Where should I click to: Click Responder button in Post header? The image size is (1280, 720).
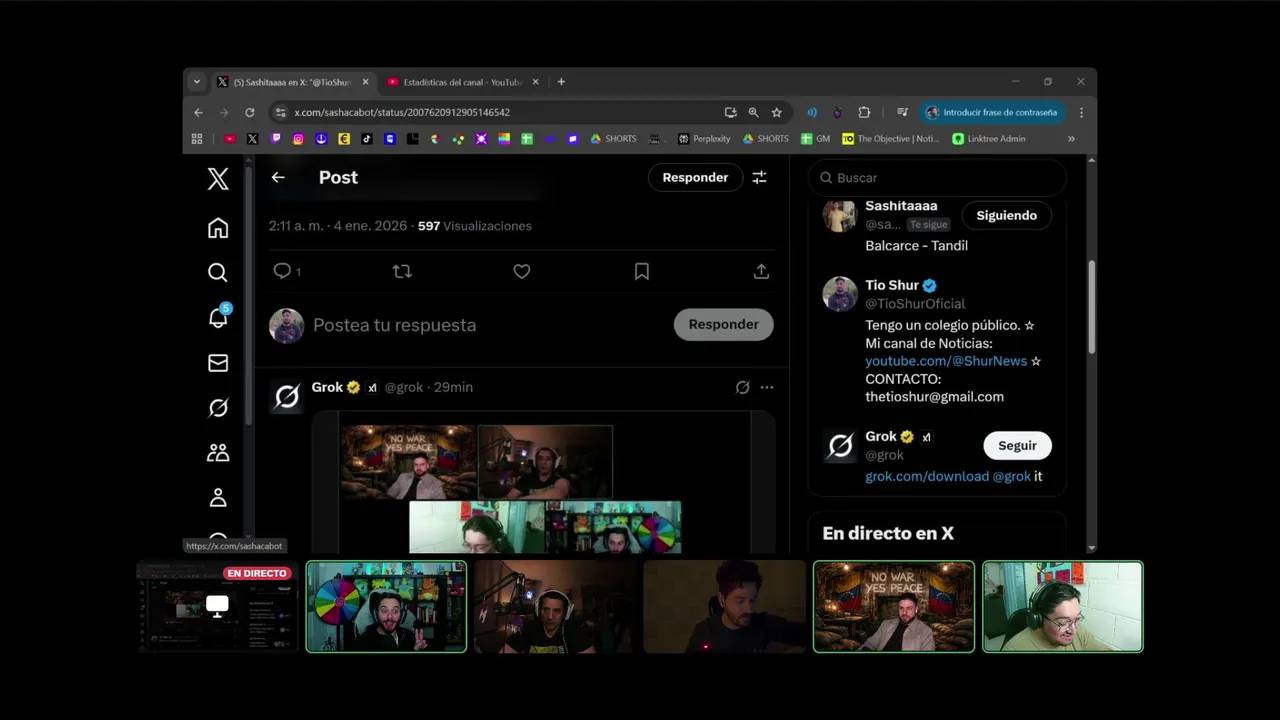click(x=695, y=177)
